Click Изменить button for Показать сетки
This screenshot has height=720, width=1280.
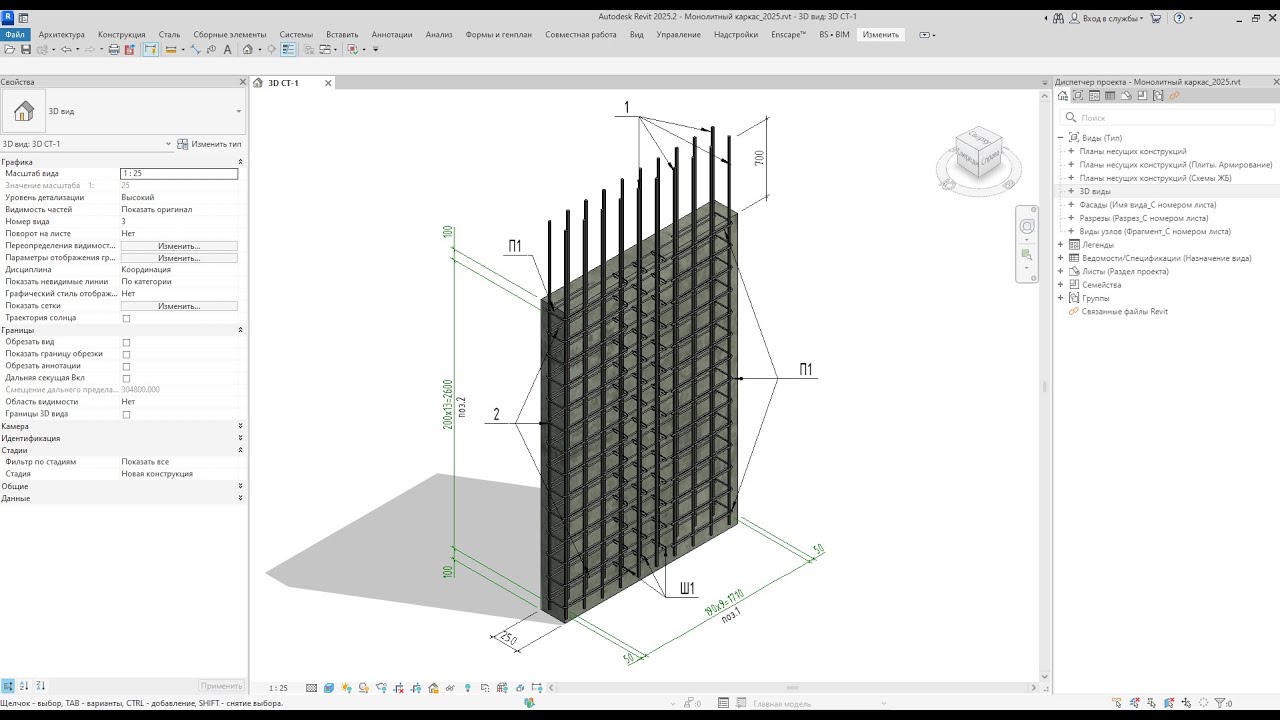click(x=179, y=306)
